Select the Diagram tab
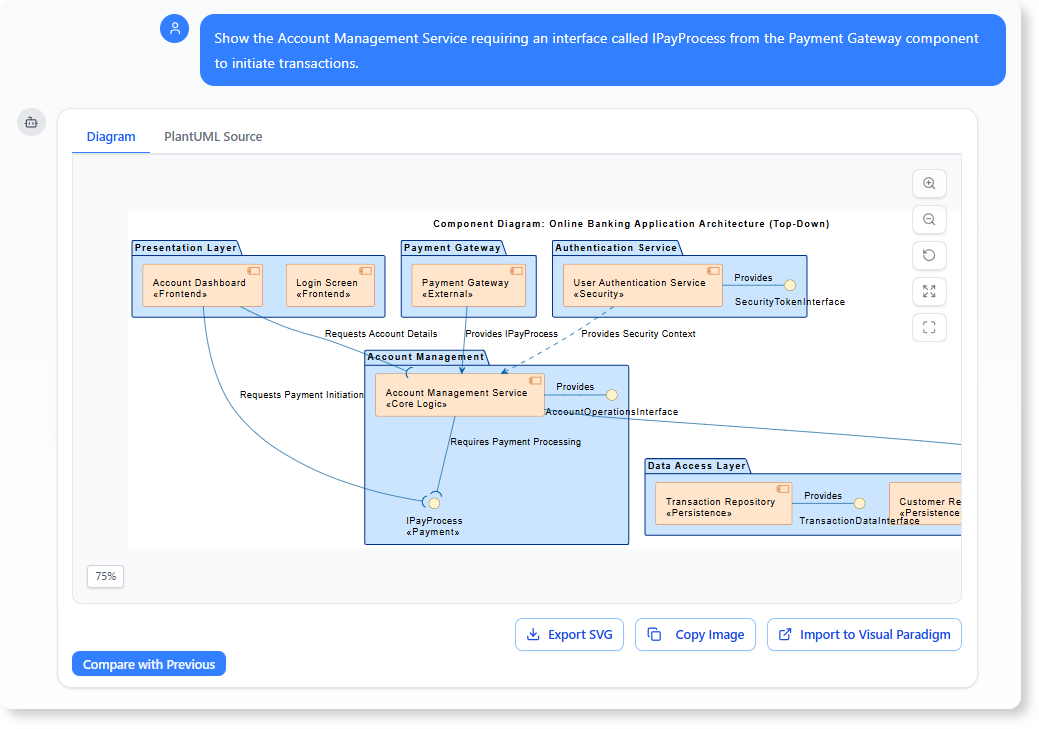The height and width of the screenshot is (729, 1039). [111, 136]
